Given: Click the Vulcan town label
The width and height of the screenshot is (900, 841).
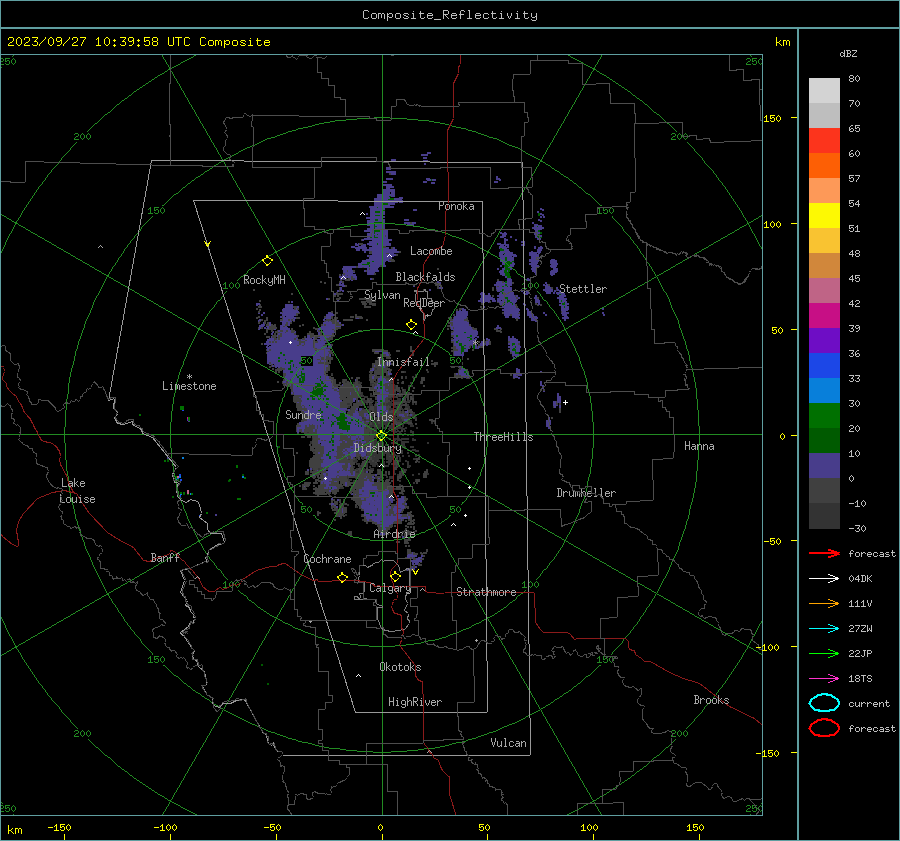Looking at the screenshot, I should click(508, 743).
